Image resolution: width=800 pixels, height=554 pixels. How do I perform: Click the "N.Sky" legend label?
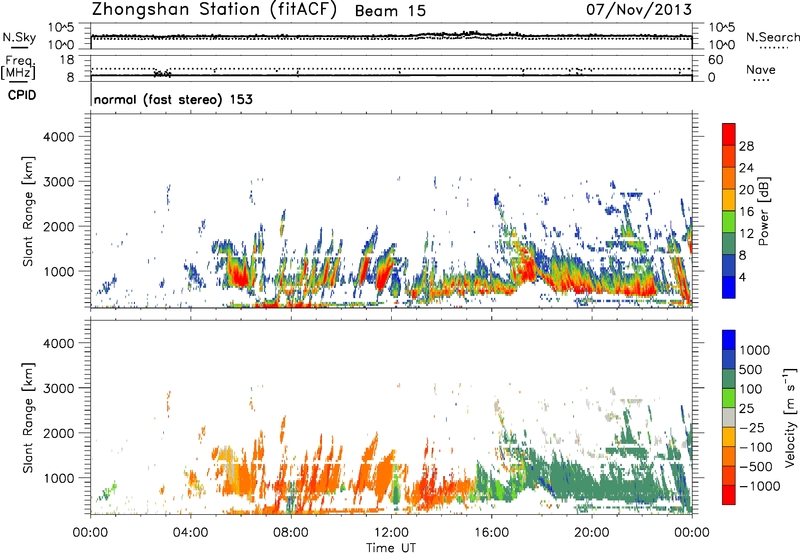19,37
